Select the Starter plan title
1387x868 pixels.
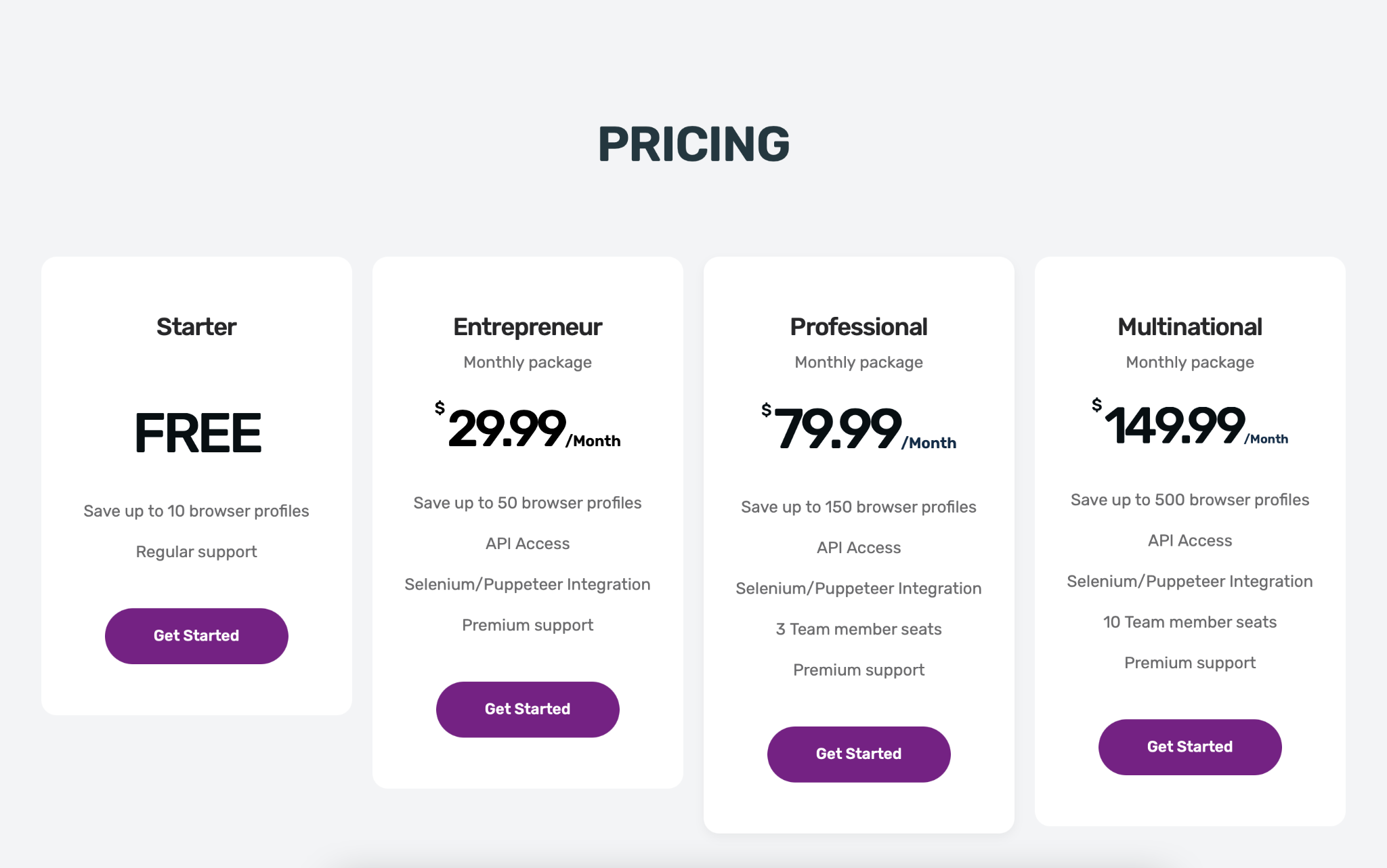click(196, 327)
